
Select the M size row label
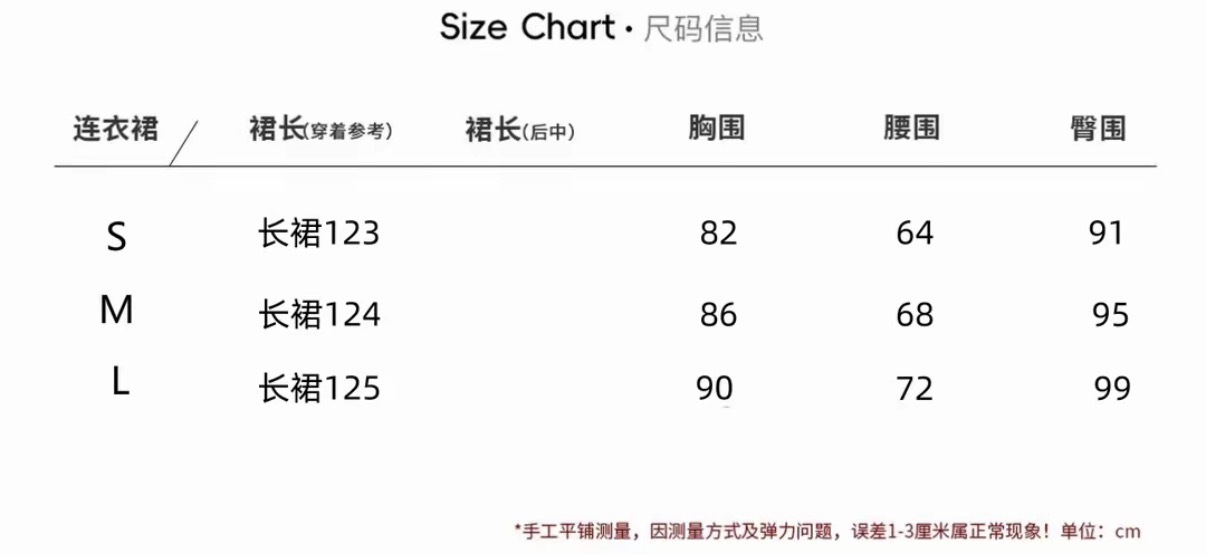click(117, 311)
